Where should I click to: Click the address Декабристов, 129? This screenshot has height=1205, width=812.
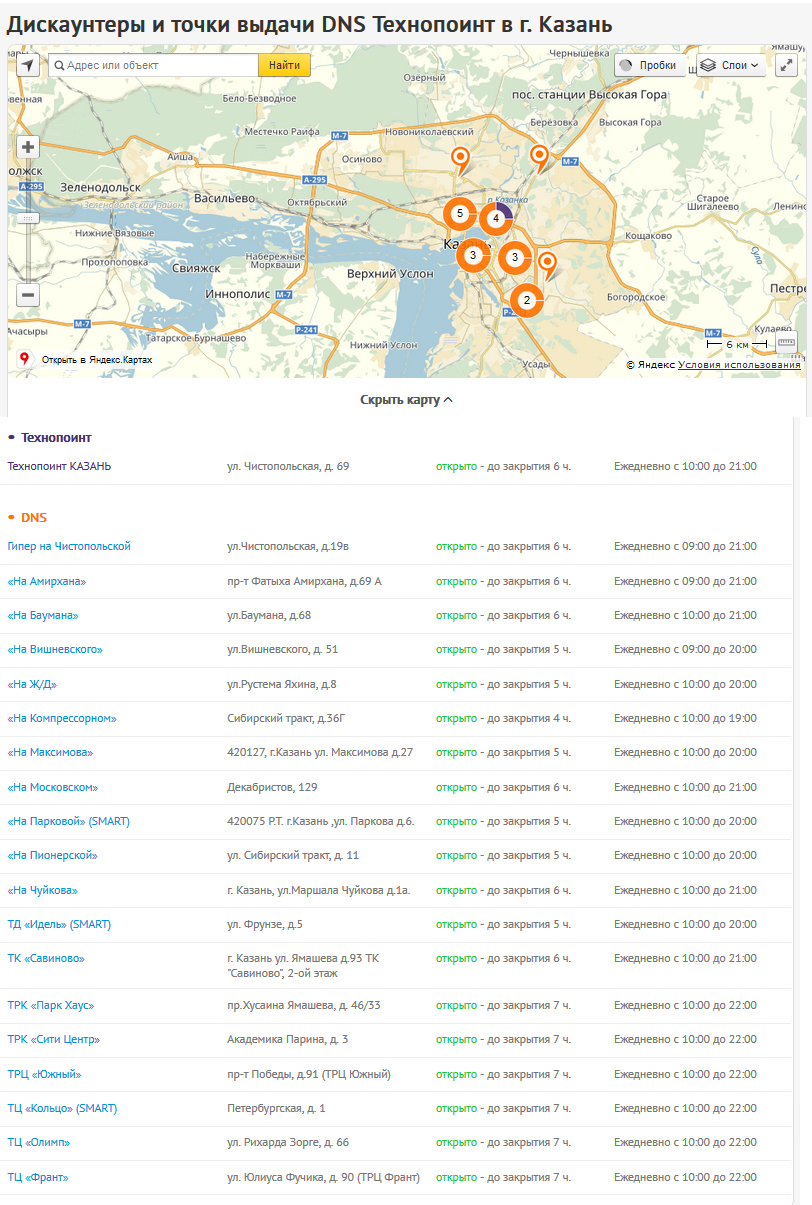coord(272,787)
